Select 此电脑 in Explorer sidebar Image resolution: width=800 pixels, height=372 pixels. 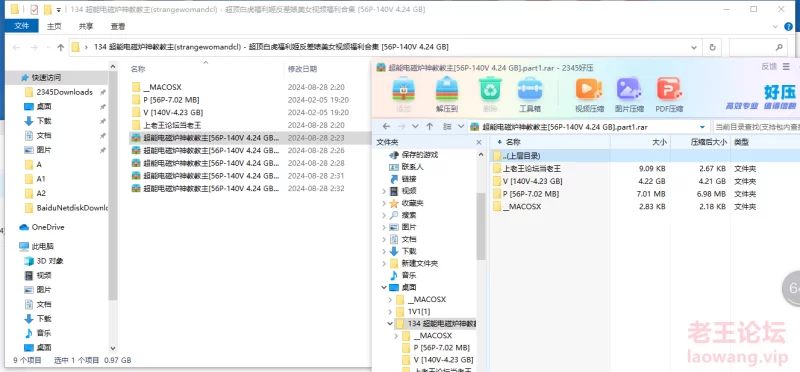click(43, 246)
